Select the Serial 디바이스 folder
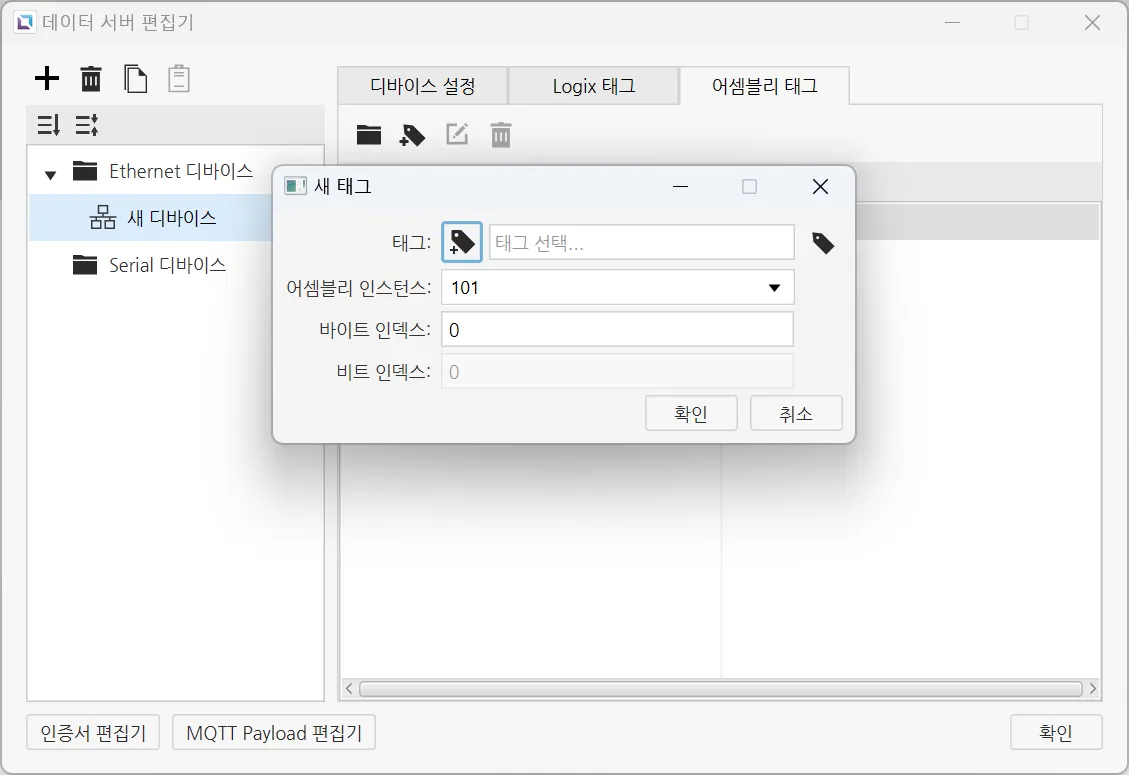This screenshot has height=775, width=1129. coord(167,265)
